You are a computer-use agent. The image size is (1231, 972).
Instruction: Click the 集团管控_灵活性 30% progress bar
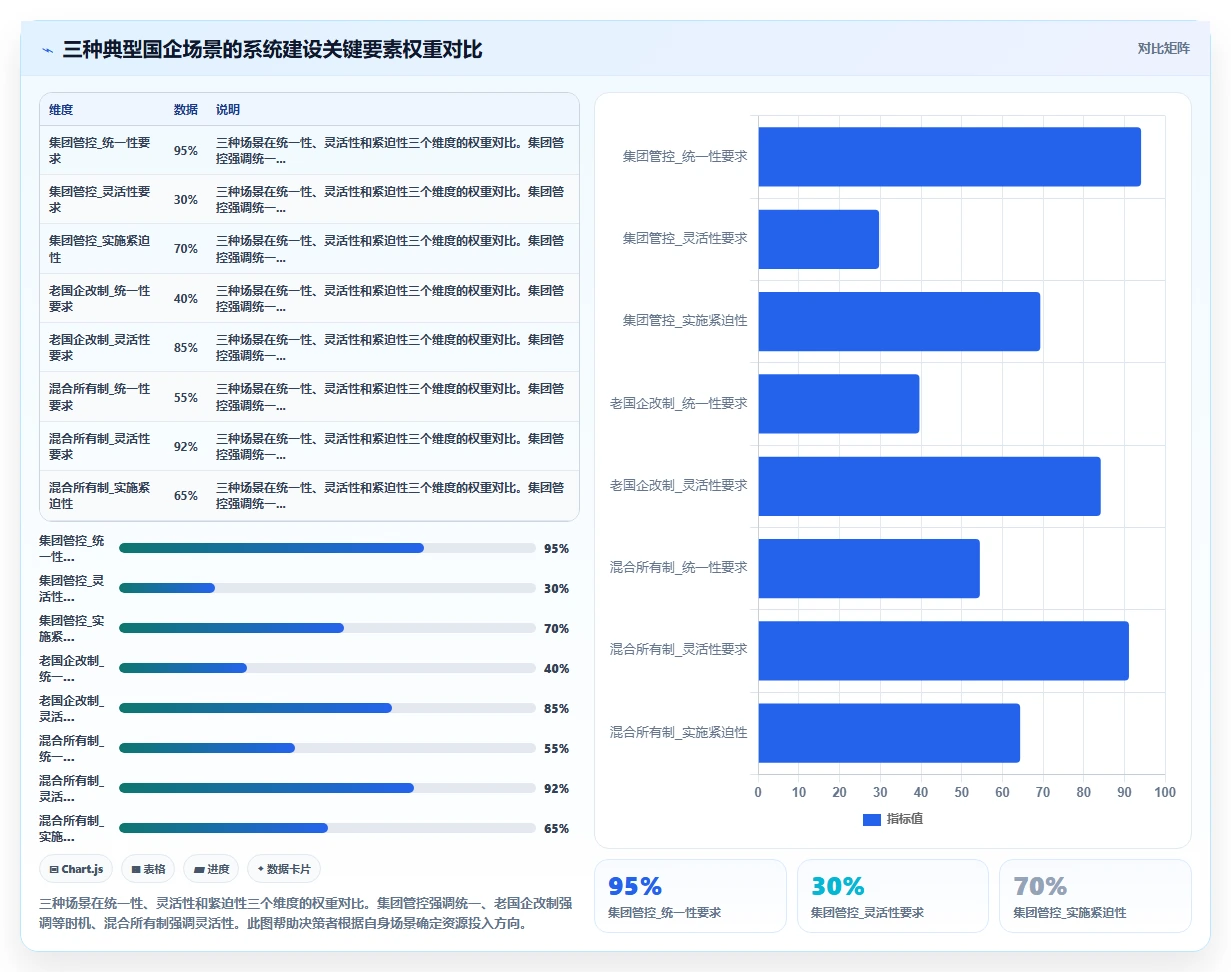[327, 588]
